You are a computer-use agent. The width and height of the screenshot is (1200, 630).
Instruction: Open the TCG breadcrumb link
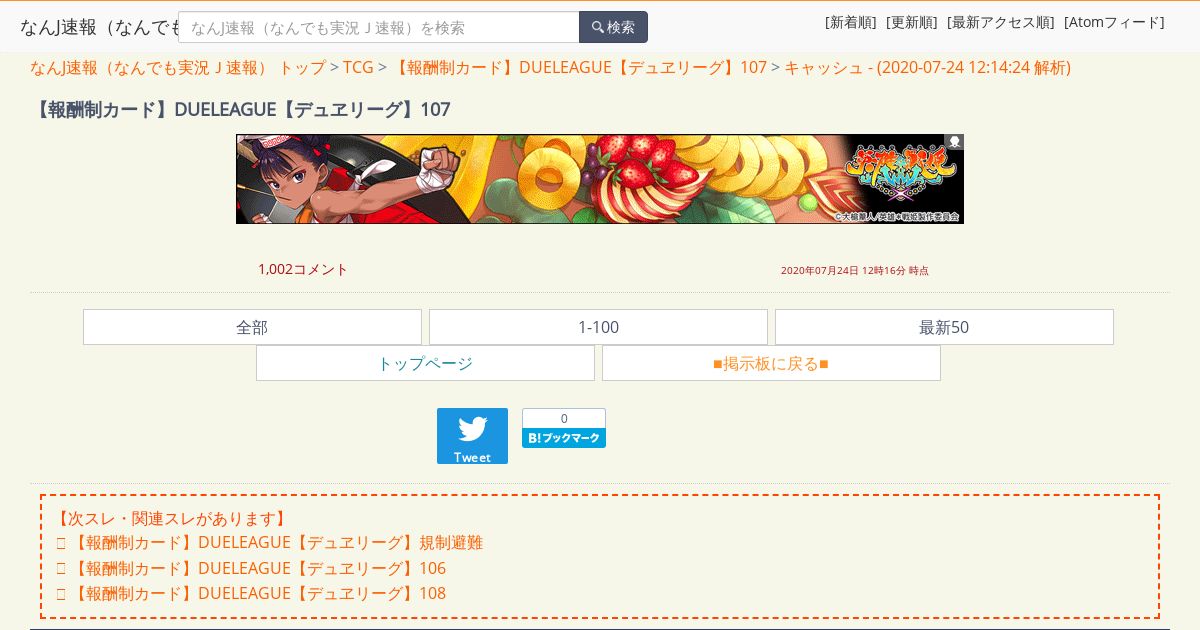click(358, 67)
